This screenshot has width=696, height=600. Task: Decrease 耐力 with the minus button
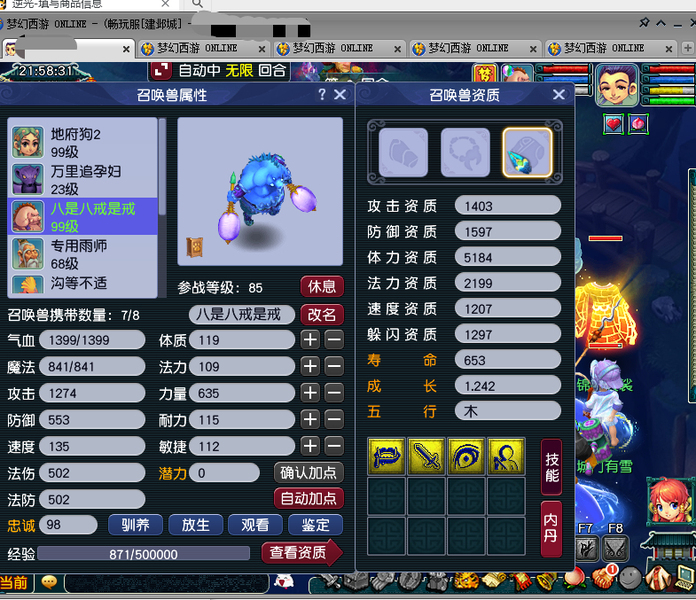pyautogui.click(x=334, y=420)
